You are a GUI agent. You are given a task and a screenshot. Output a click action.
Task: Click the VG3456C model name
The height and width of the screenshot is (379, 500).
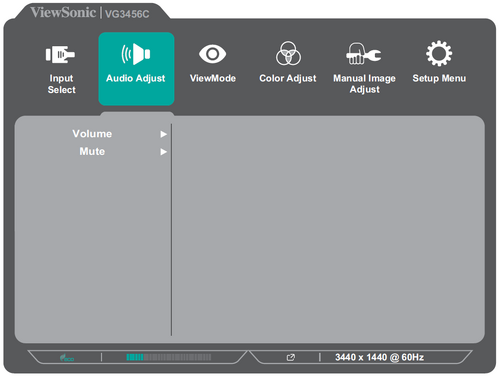tap(127, 14)
